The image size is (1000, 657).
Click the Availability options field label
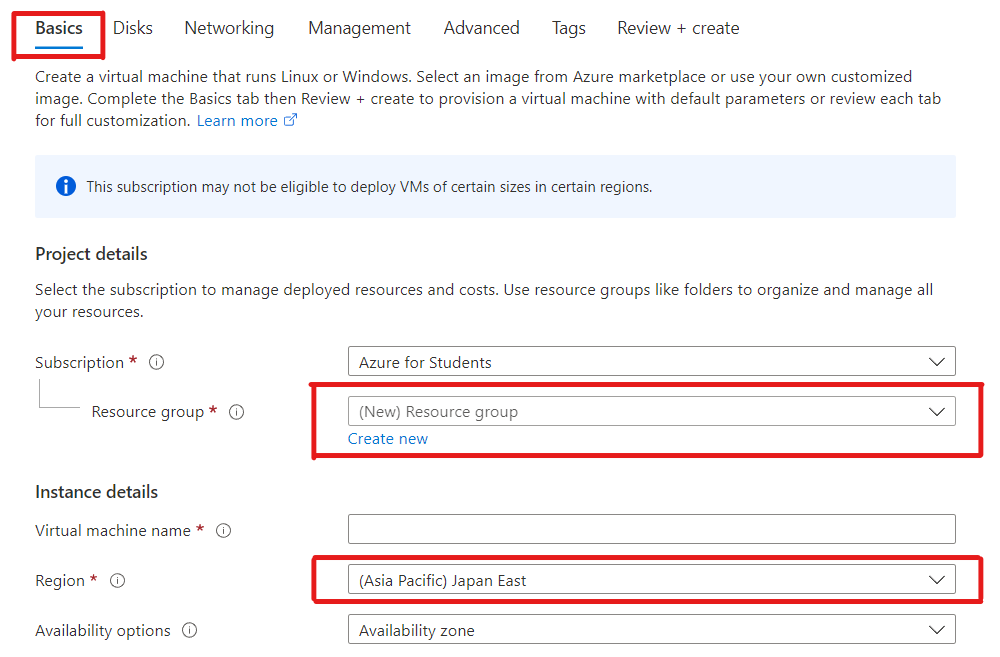[103, 630]
